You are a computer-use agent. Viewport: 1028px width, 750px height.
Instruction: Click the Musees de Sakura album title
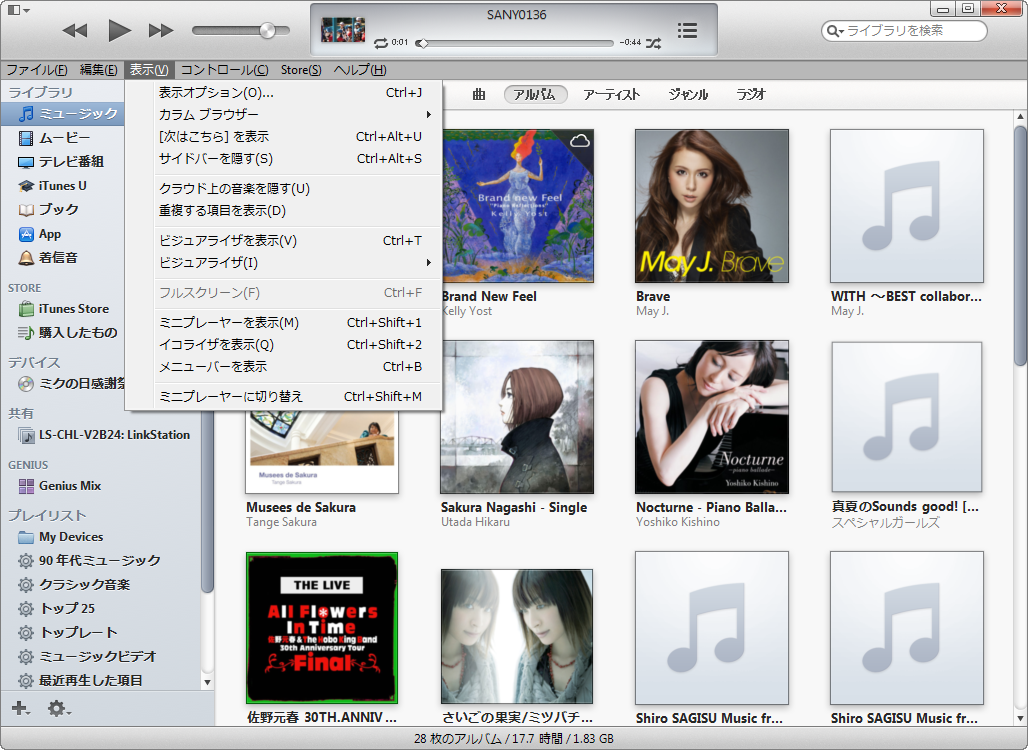pyautogui.click(x=301, y=507)
